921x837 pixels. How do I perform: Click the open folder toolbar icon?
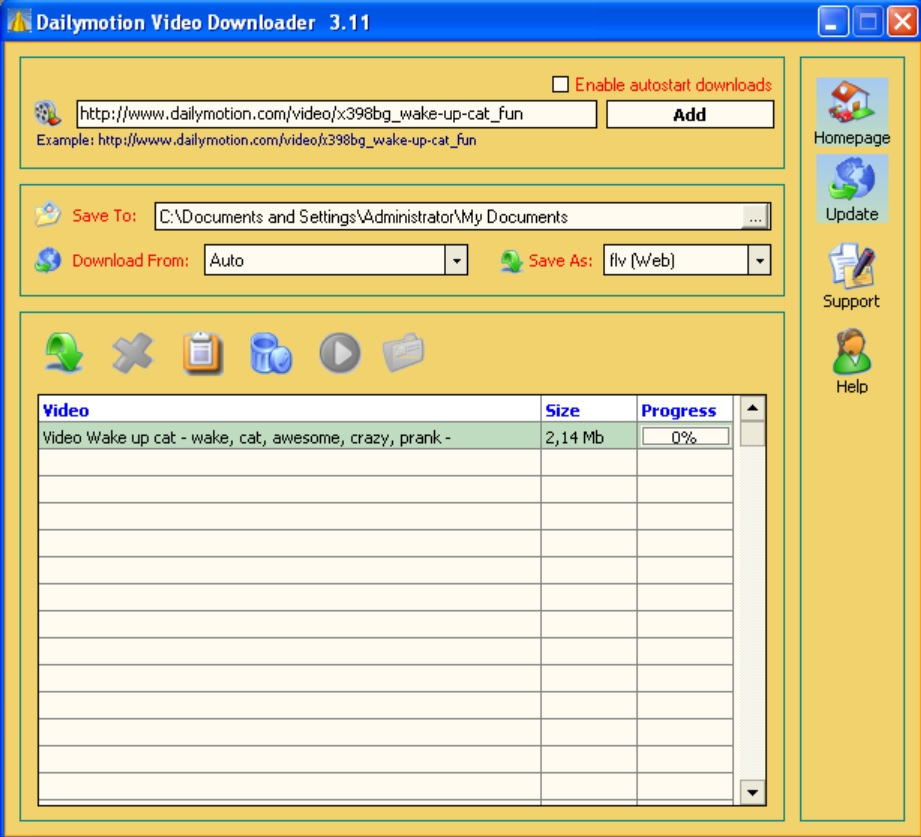[x=404, y=353]
